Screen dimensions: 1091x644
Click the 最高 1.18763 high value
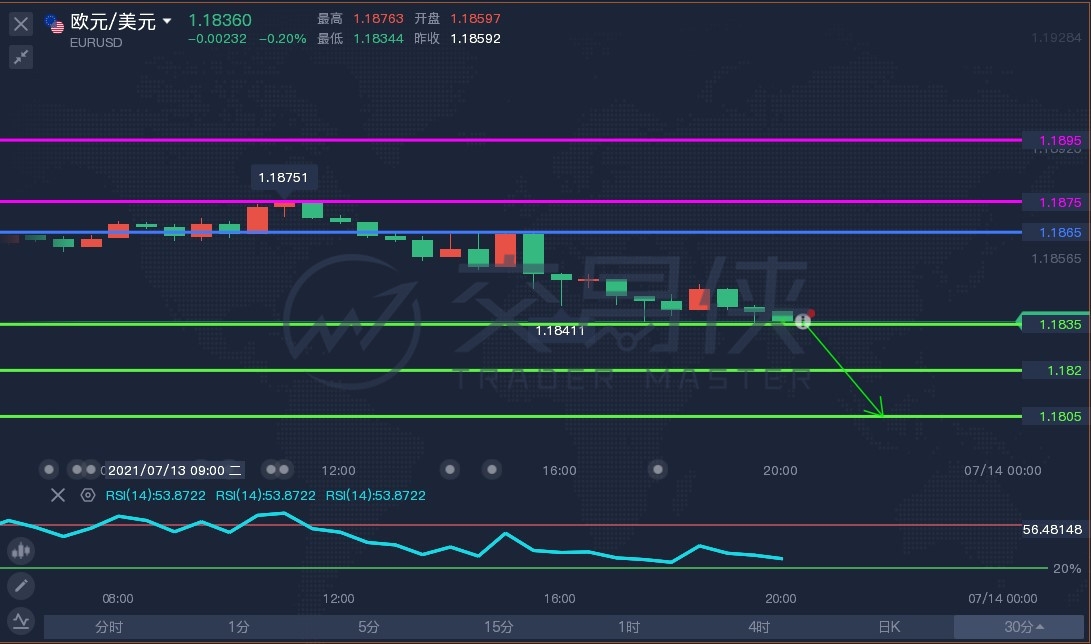point(378,19)
